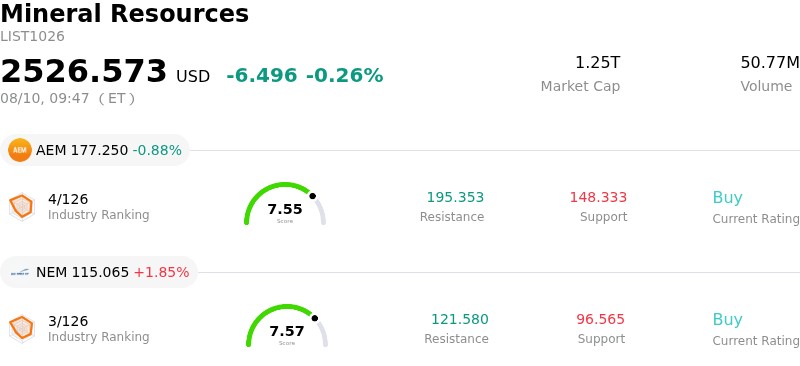The image size is (800, 366).
Task: Click AEM's Buy current rating
Action: 727,198
